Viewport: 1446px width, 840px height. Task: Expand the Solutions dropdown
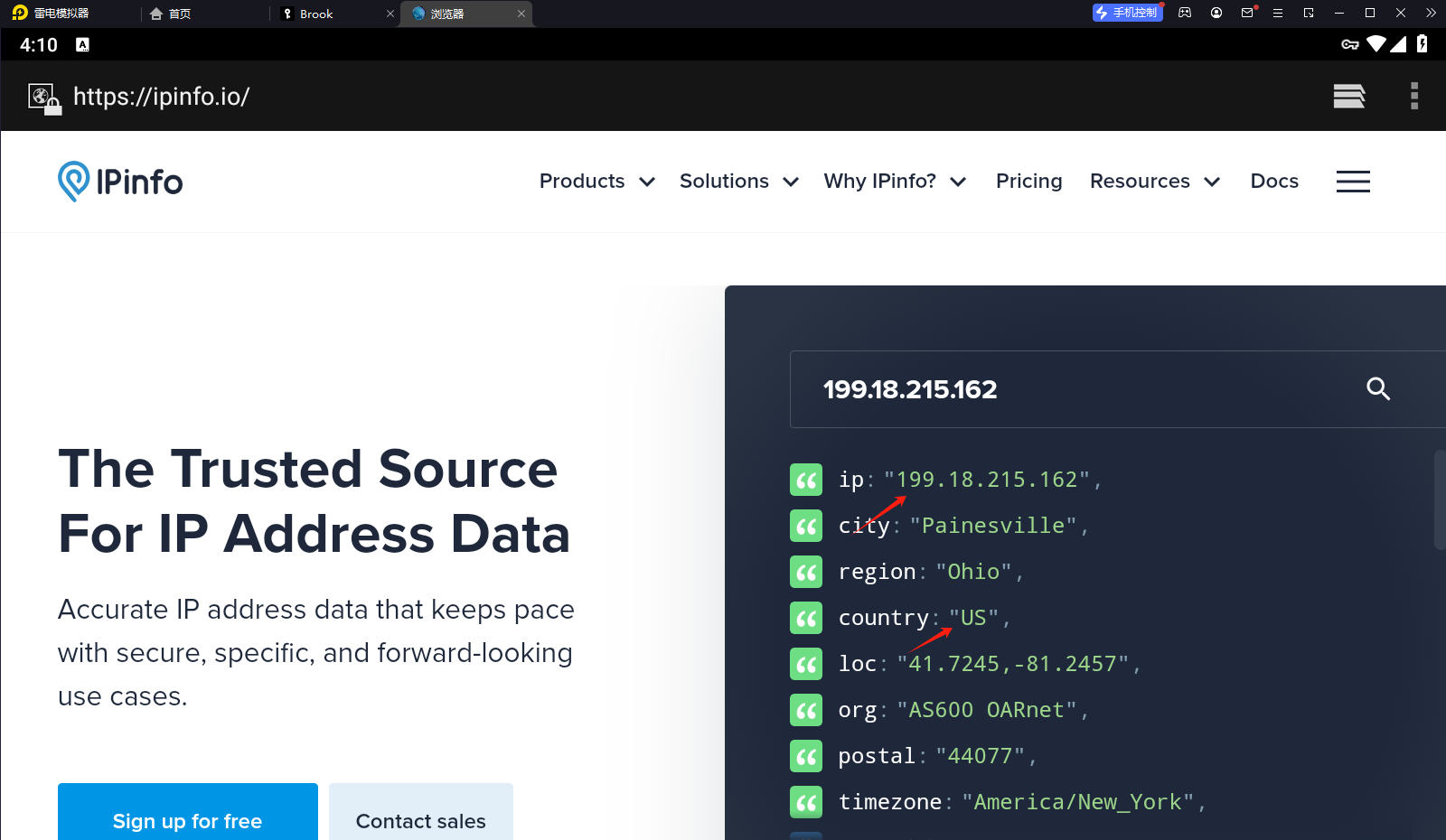pyautogui.click(x=738, y=182)
